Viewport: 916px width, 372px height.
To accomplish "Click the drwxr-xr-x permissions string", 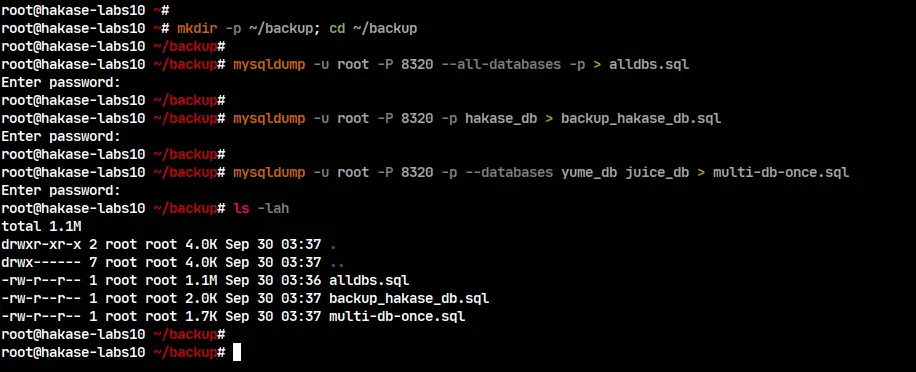I will (41, 244).
